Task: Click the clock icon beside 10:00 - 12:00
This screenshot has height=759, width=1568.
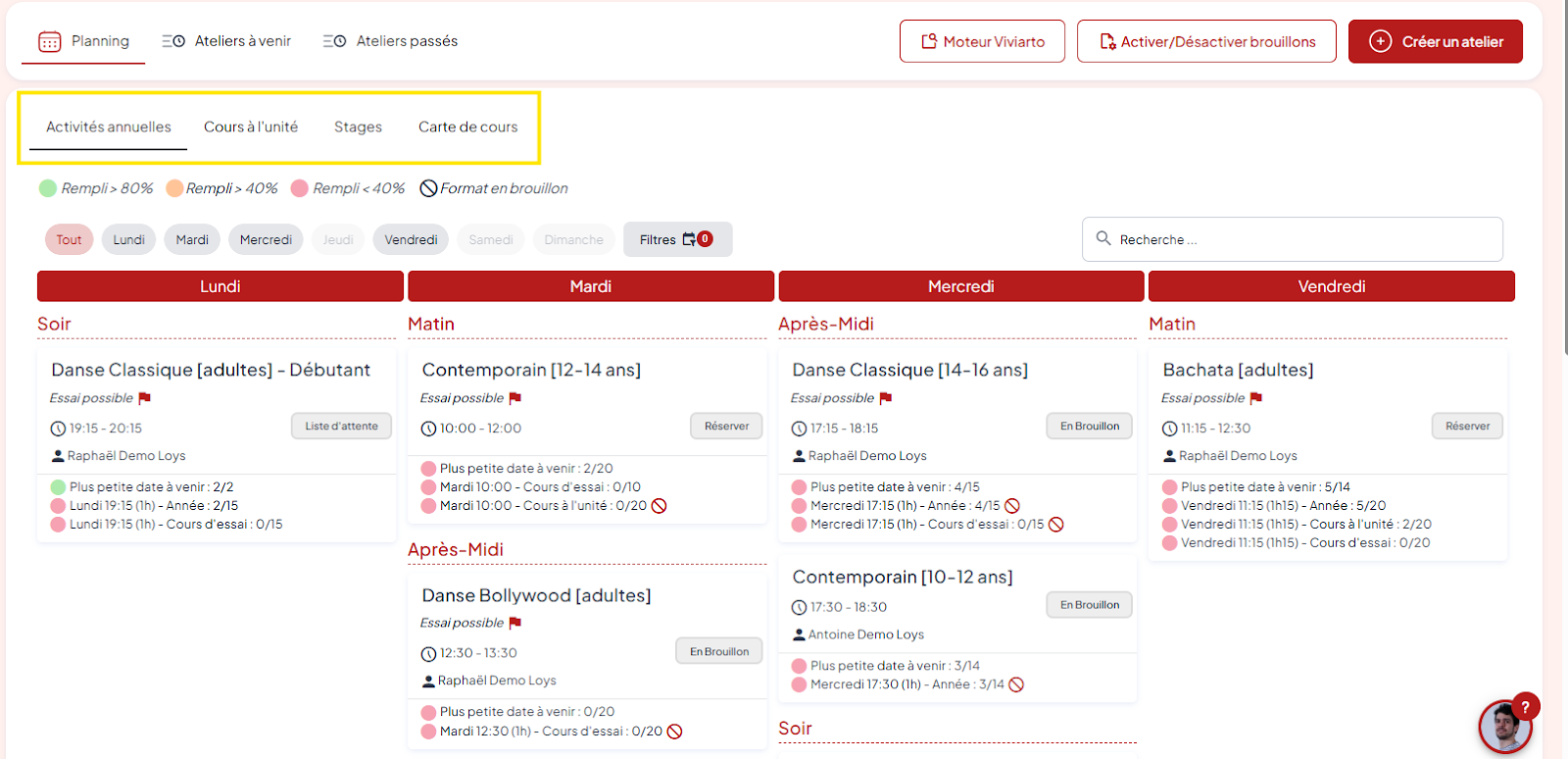Action: 428,429
